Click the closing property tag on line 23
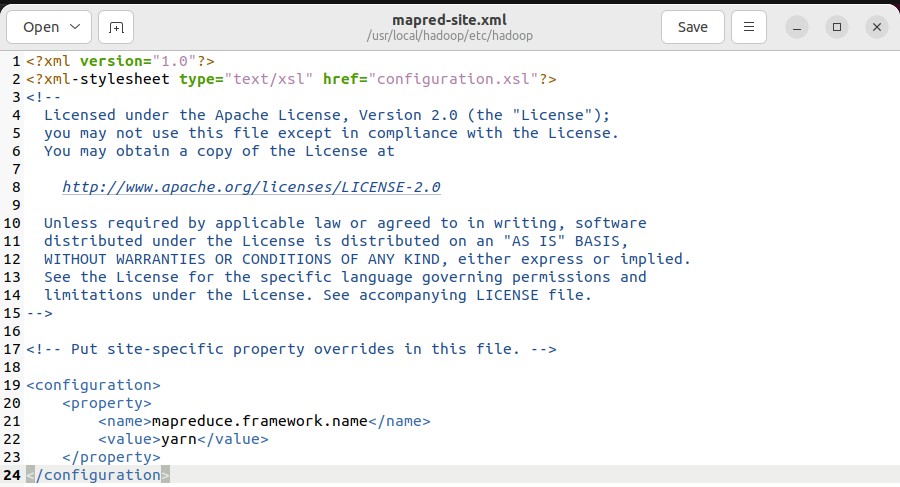The image size is (900, 487). pyautogui.click(x=111, y=457)
